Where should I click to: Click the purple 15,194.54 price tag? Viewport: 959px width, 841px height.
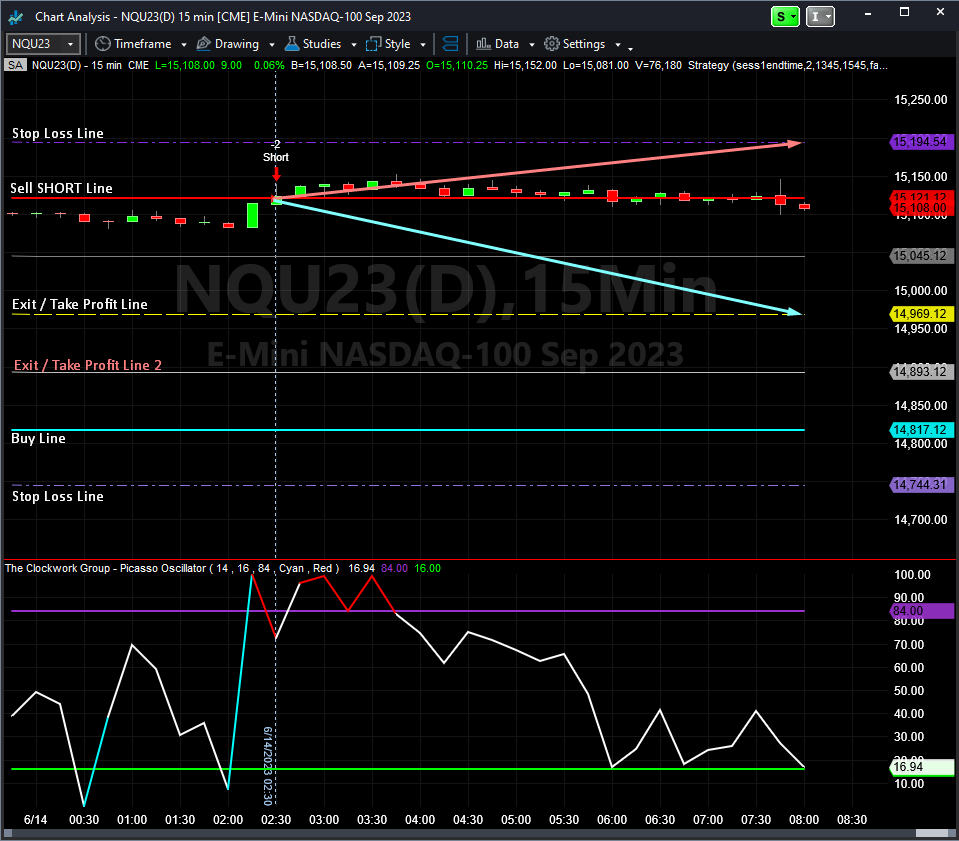tap(920, 142)
